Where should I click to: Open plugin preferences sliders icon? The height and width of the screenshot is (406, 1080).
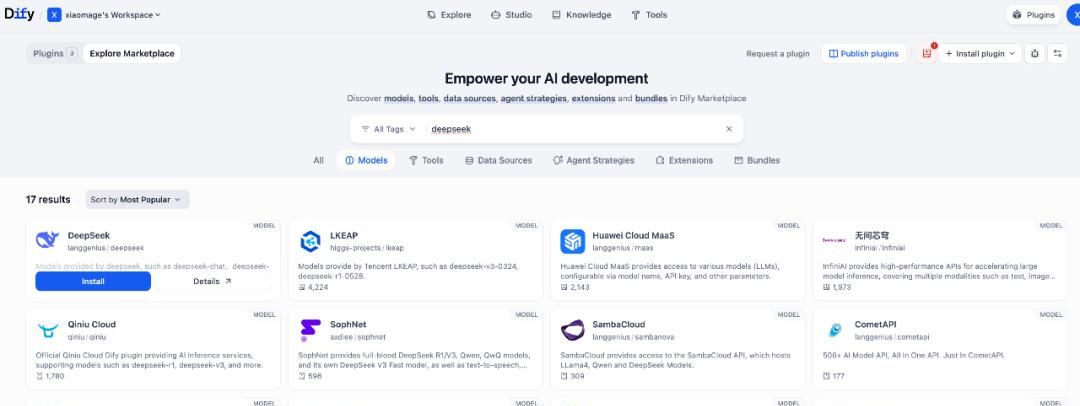click(1057, 53)
